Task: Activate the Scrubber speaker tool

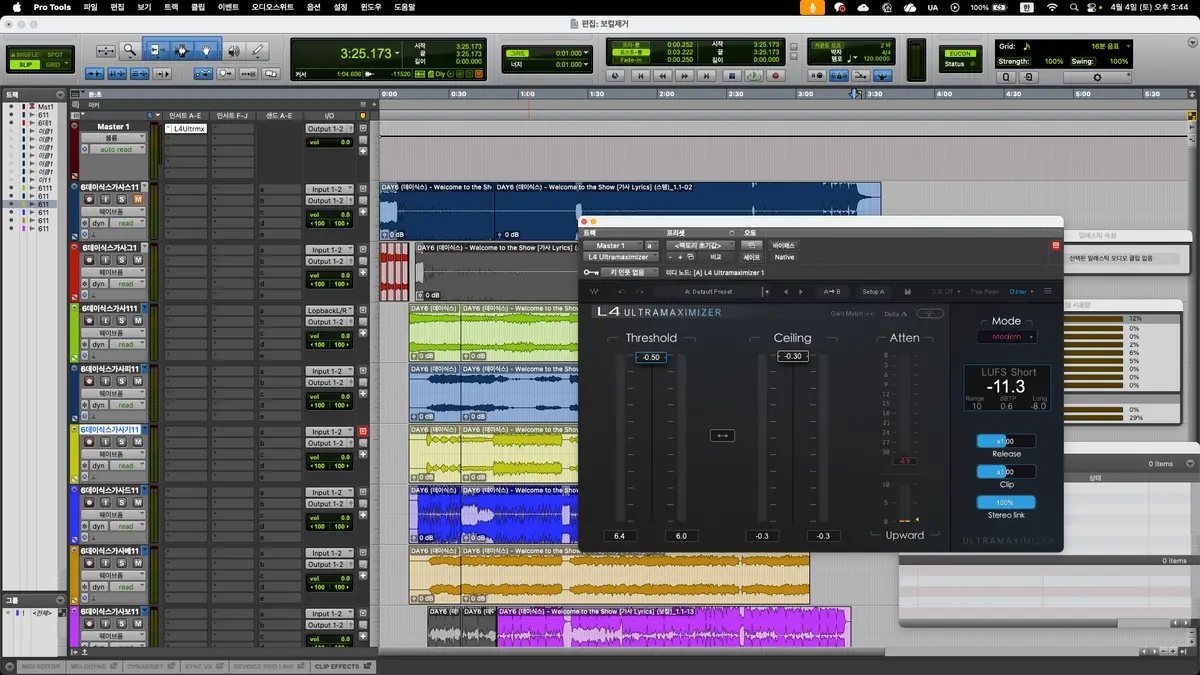Action: tap(233, 50)
